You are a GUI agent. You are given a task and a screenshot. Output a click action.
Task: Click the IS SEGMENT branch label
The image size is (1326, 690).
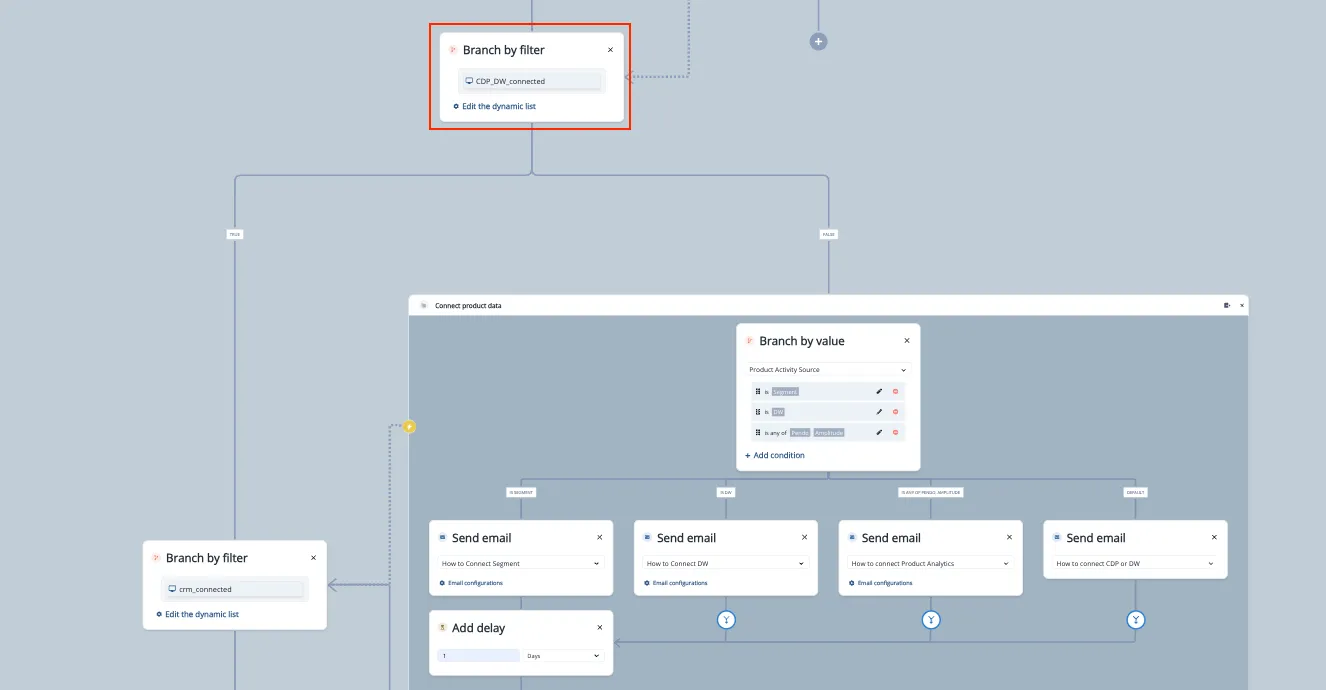click(x=521, y=492)
